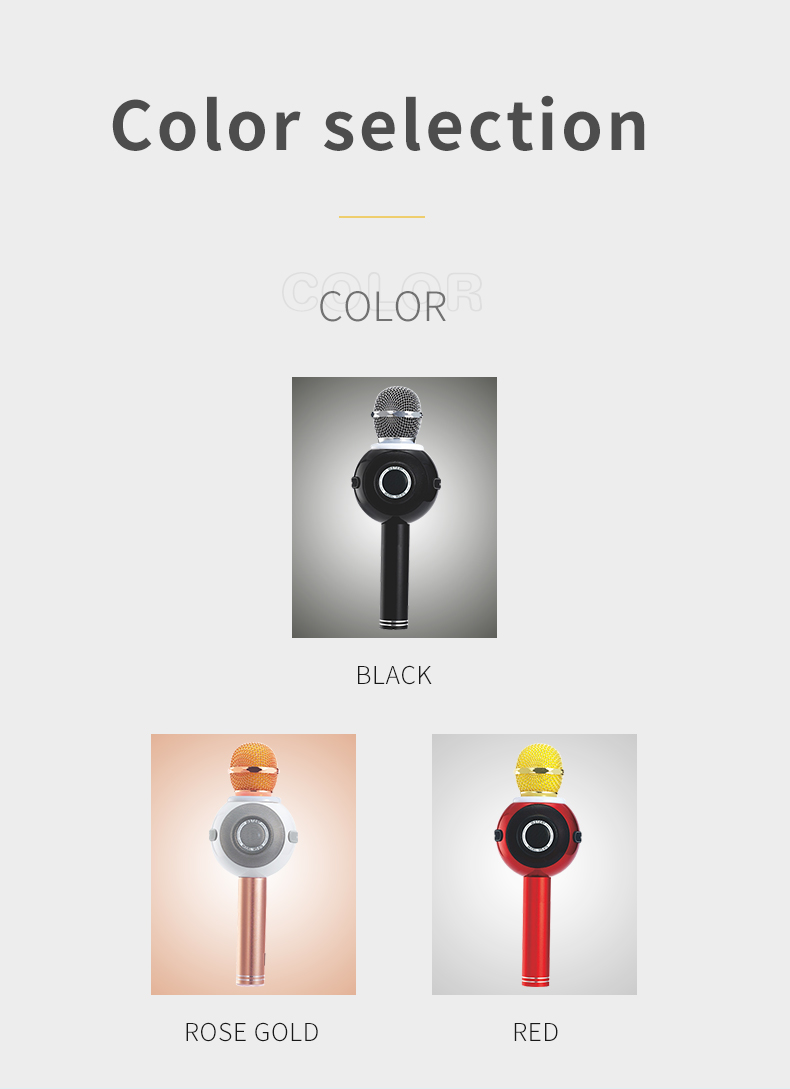Viewport: 790px width, 1089px height.
Task: Click the yellow divider line under heading
Action: coord(381,217)
